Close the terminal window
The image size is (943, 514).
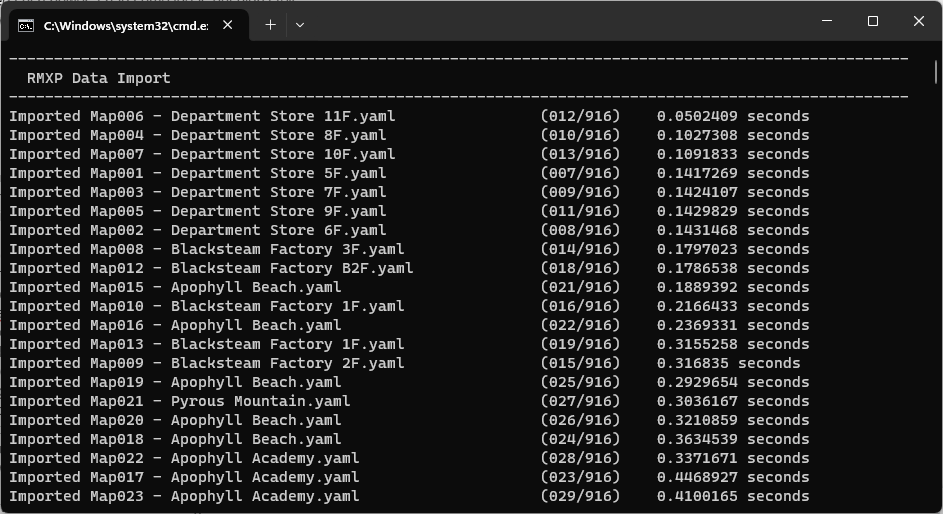pos(918,21)
